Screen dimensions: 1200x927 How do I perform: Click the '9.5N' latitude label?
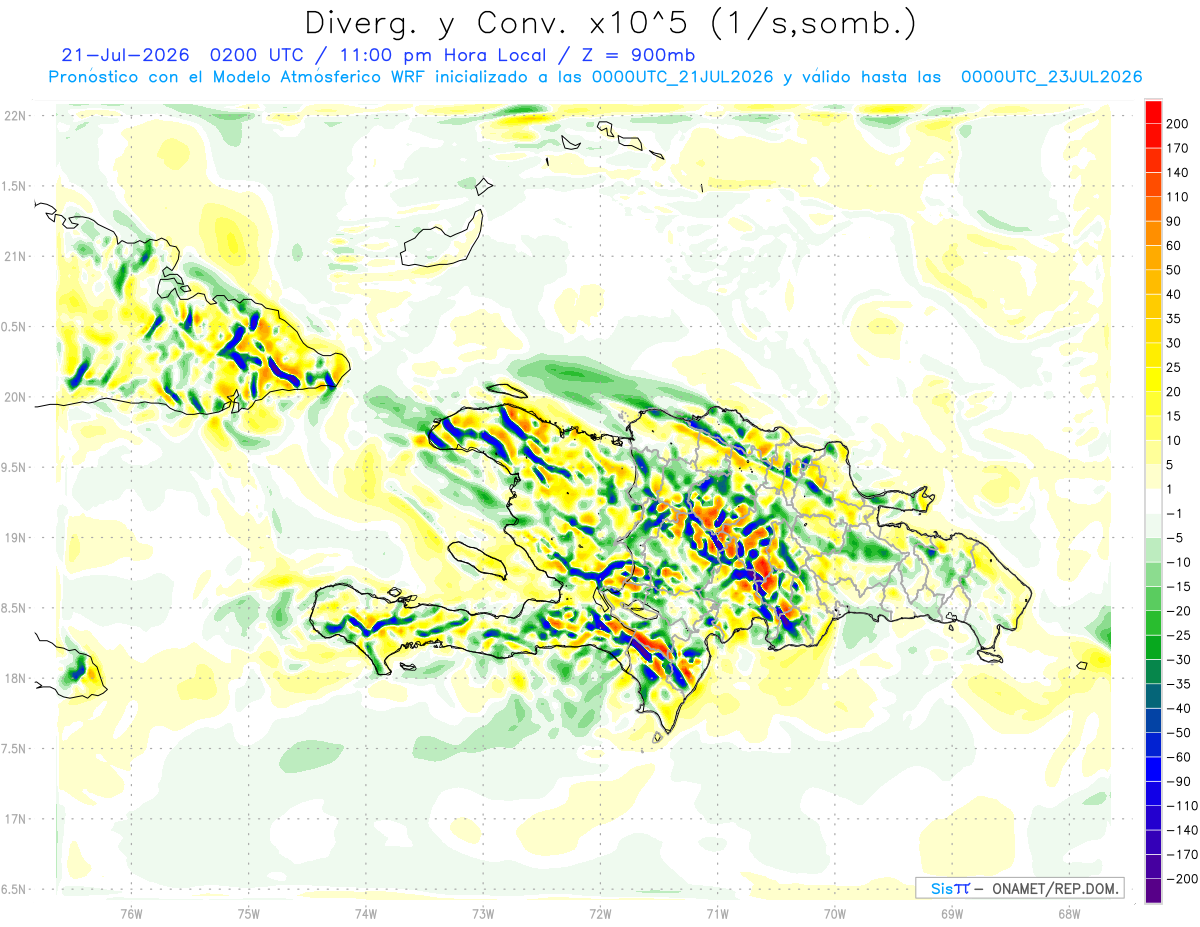click(15, 467)
